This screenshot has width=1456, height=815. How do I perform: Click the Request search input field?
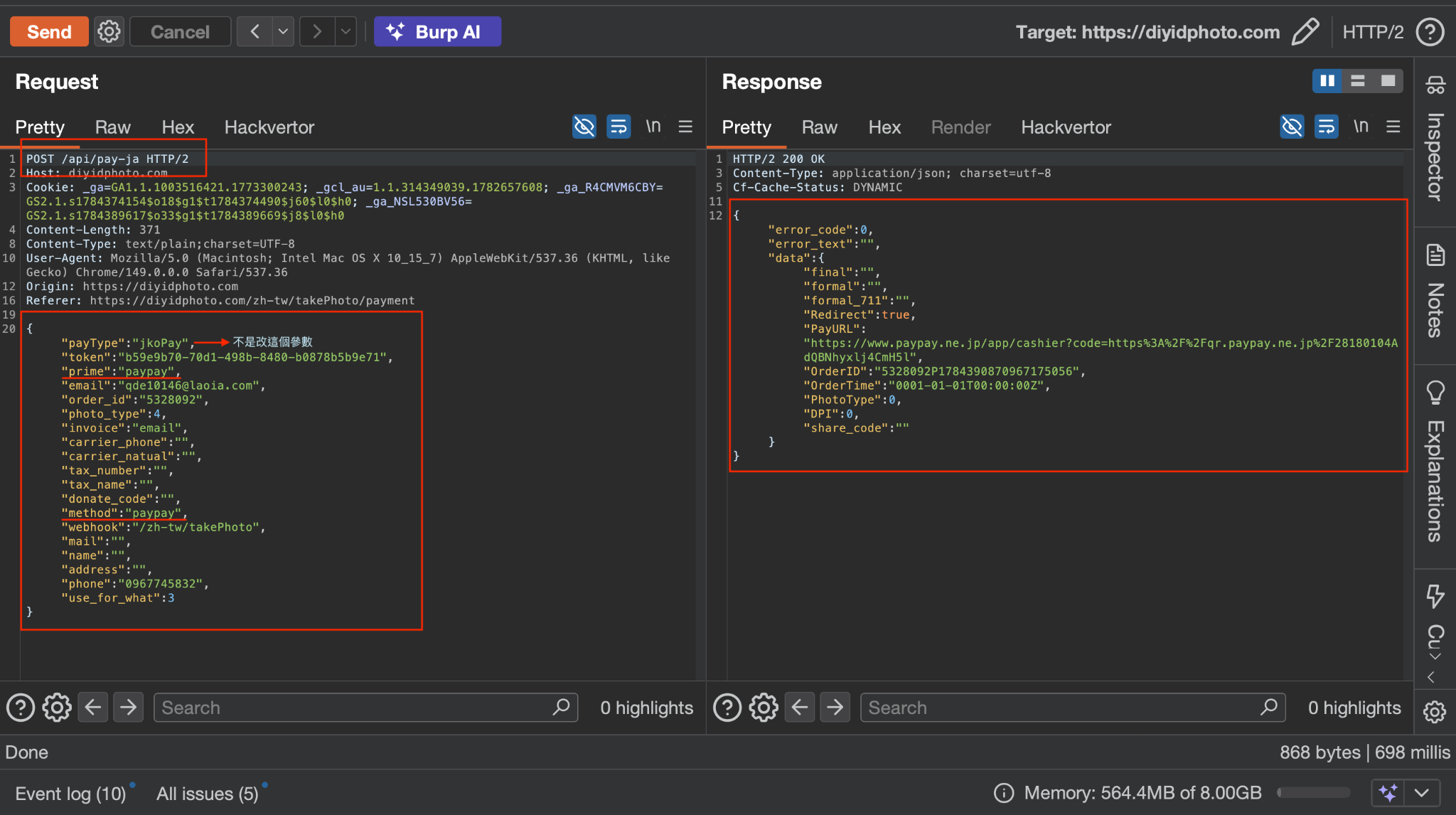tap(366, 708)
